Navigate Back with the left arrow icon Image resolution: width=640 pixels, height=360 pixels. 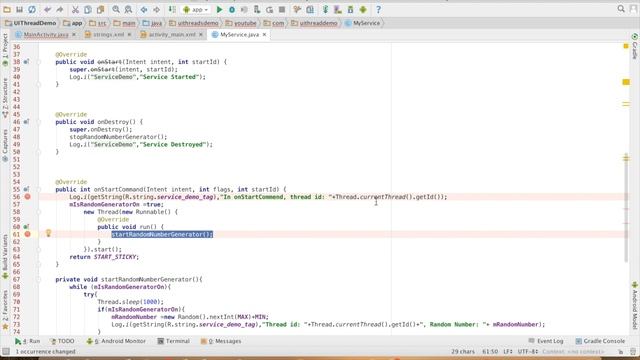coord(144,9)
